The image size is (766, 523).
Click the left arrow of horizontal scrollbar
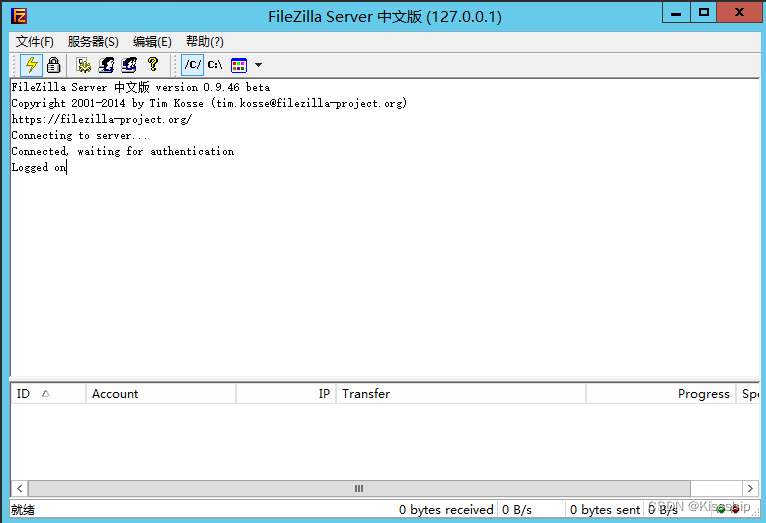click(x=20, y=488)
